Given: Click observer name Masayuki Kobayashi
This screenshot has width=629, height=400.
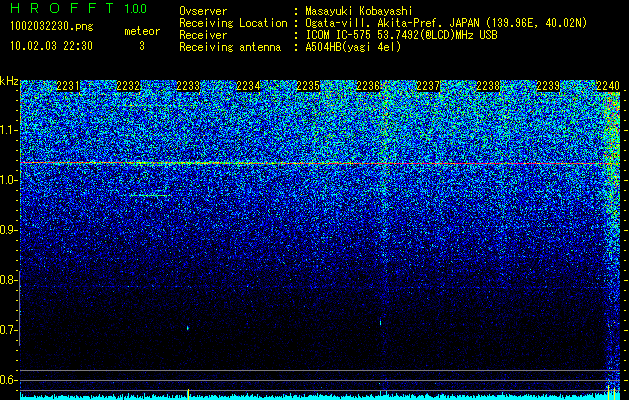Looking at the screenshot, I should [x=359, y=12].
